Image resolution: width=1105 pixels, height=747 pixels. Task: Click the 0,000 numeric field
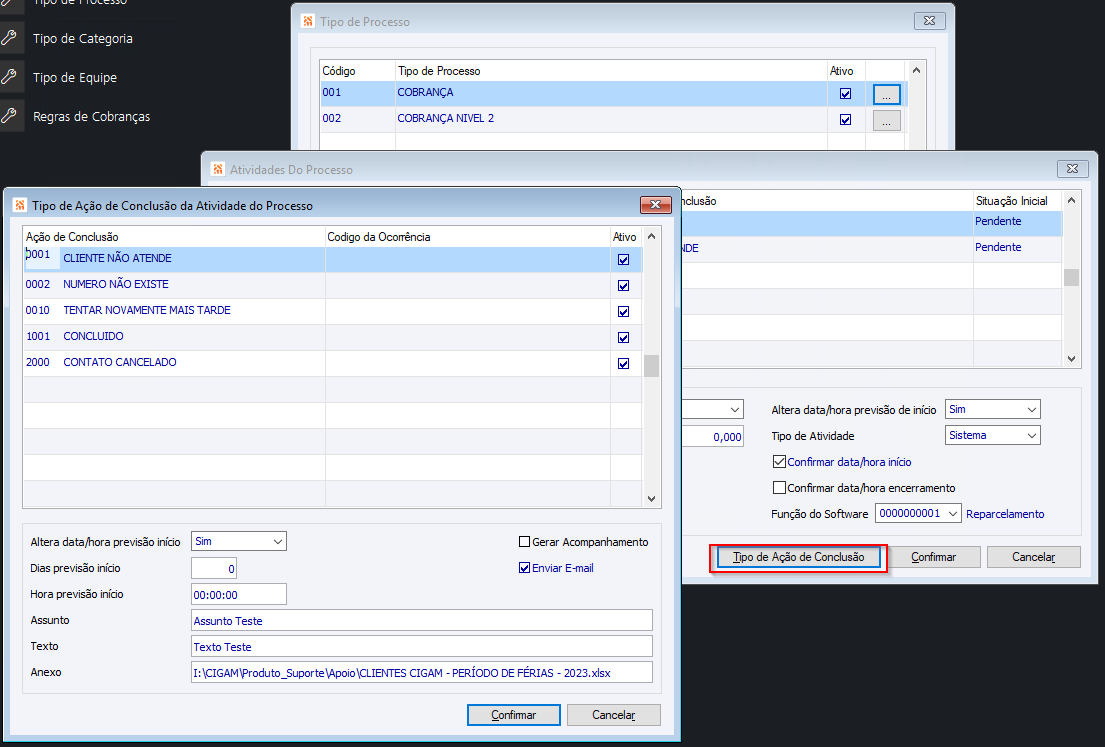click(712, 436)
